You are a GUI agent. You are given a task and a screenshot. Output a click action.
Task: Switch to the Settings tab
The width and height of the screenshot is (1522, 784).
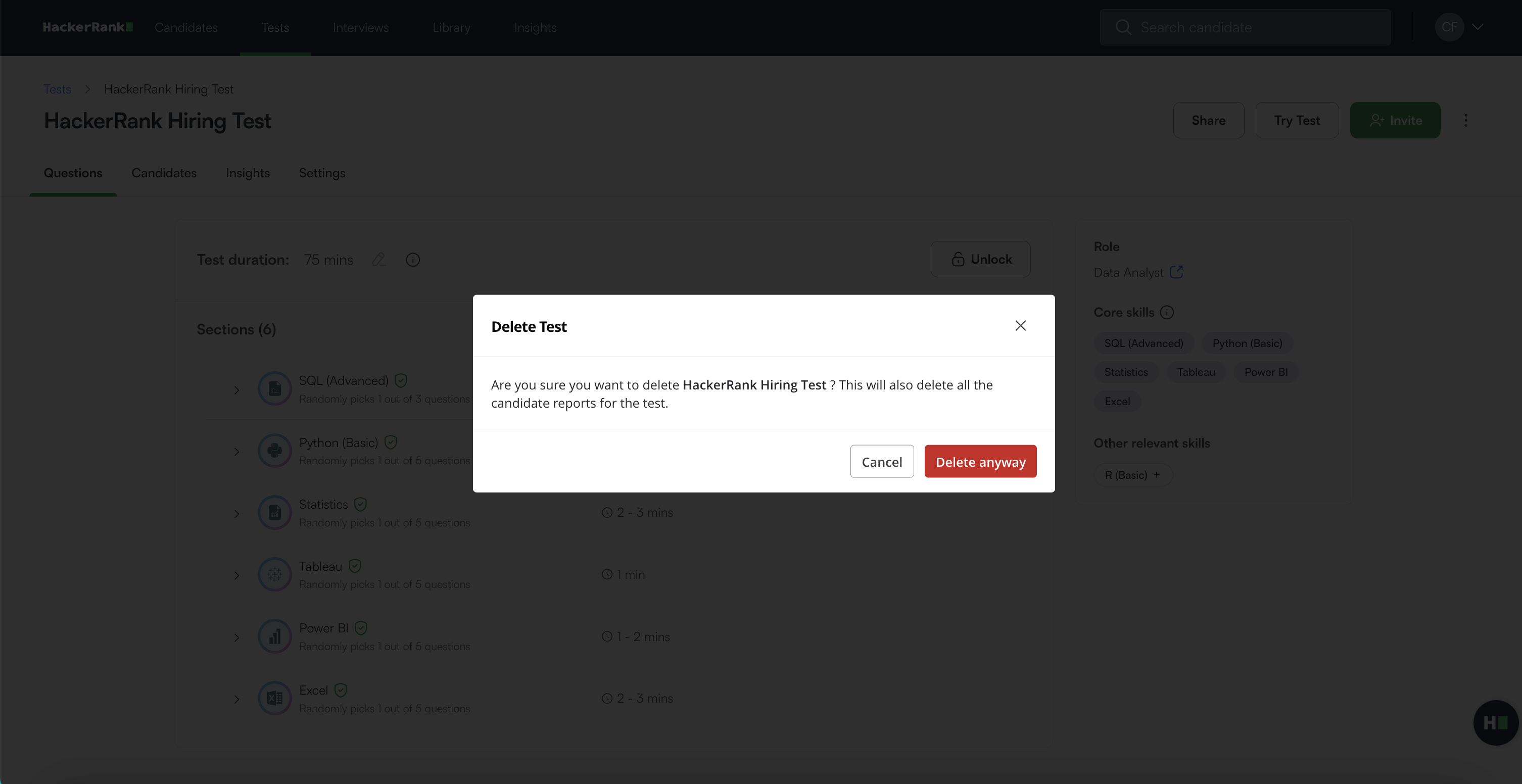[x=322, y=173]
